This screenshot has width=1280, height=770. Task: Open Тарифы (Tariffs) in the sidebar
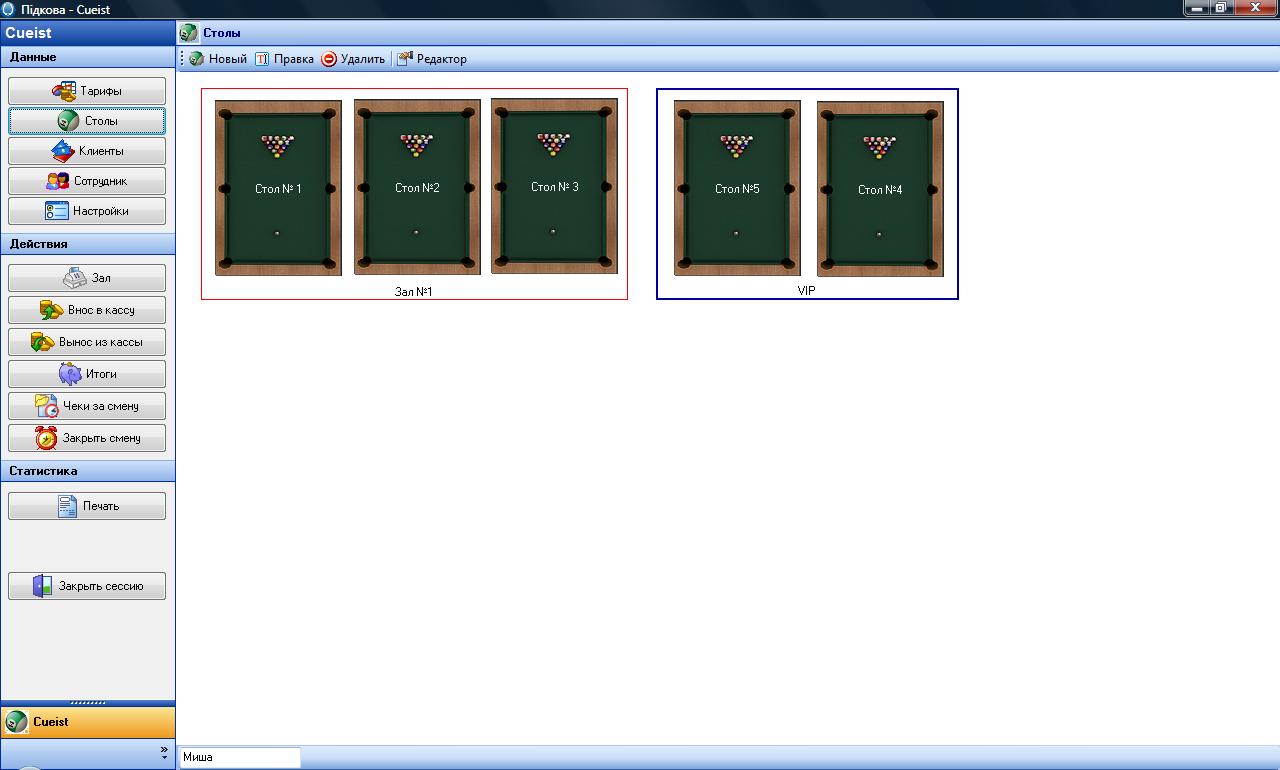coord(87,91)
